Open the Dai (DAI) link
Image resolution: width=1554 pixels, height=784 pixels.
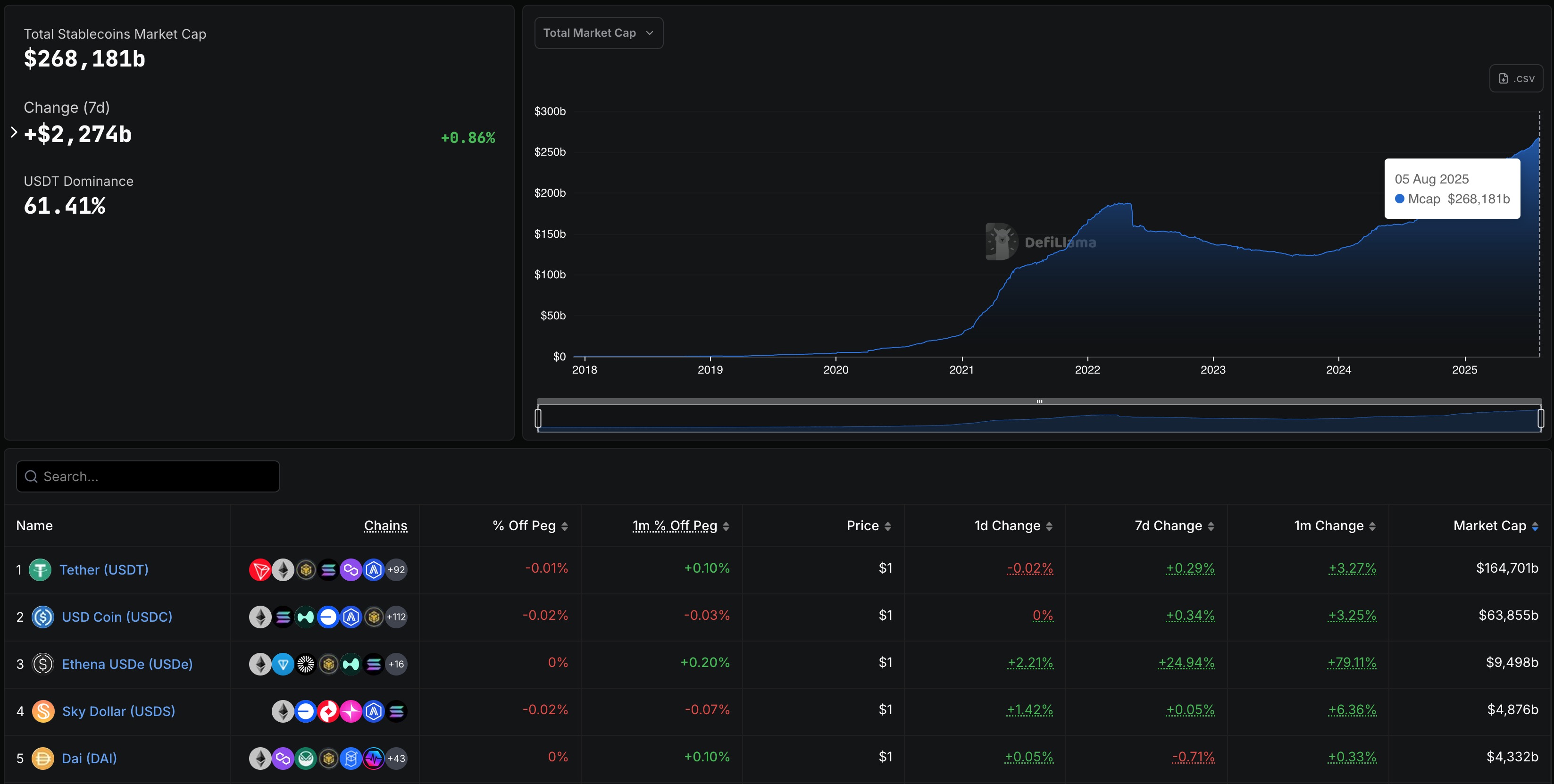click(x=89, y=758)
